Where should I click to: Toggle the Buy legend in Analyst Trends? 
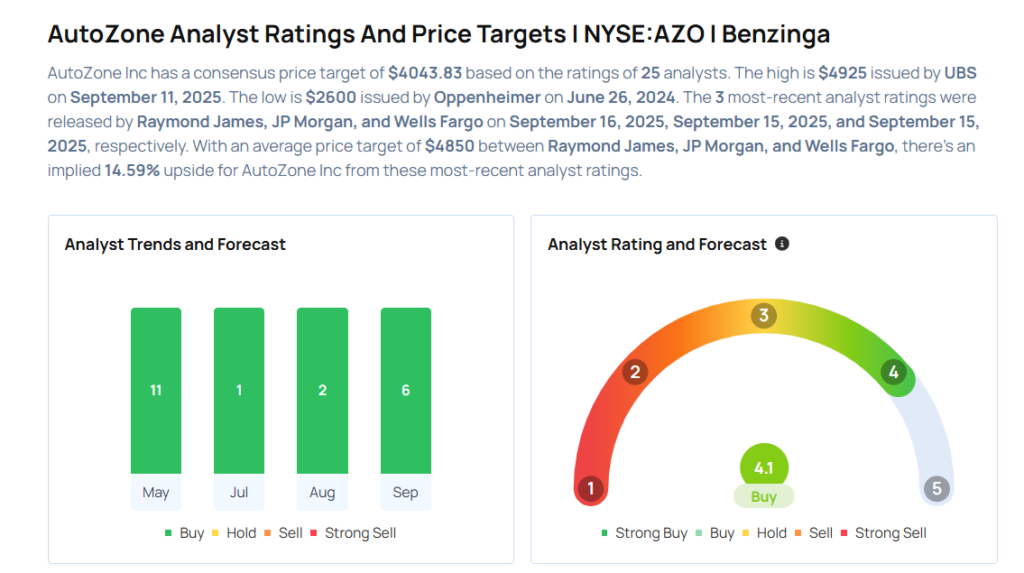(x=184, y=533)
